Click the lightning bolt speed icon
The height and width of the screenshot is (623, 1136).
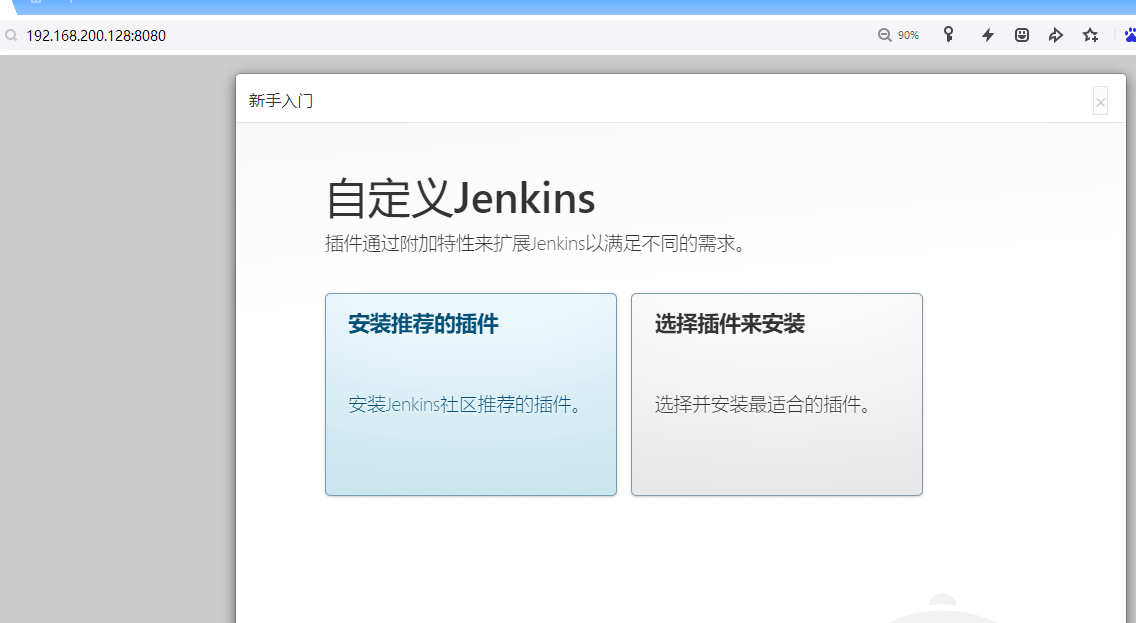tap(987, 35)
